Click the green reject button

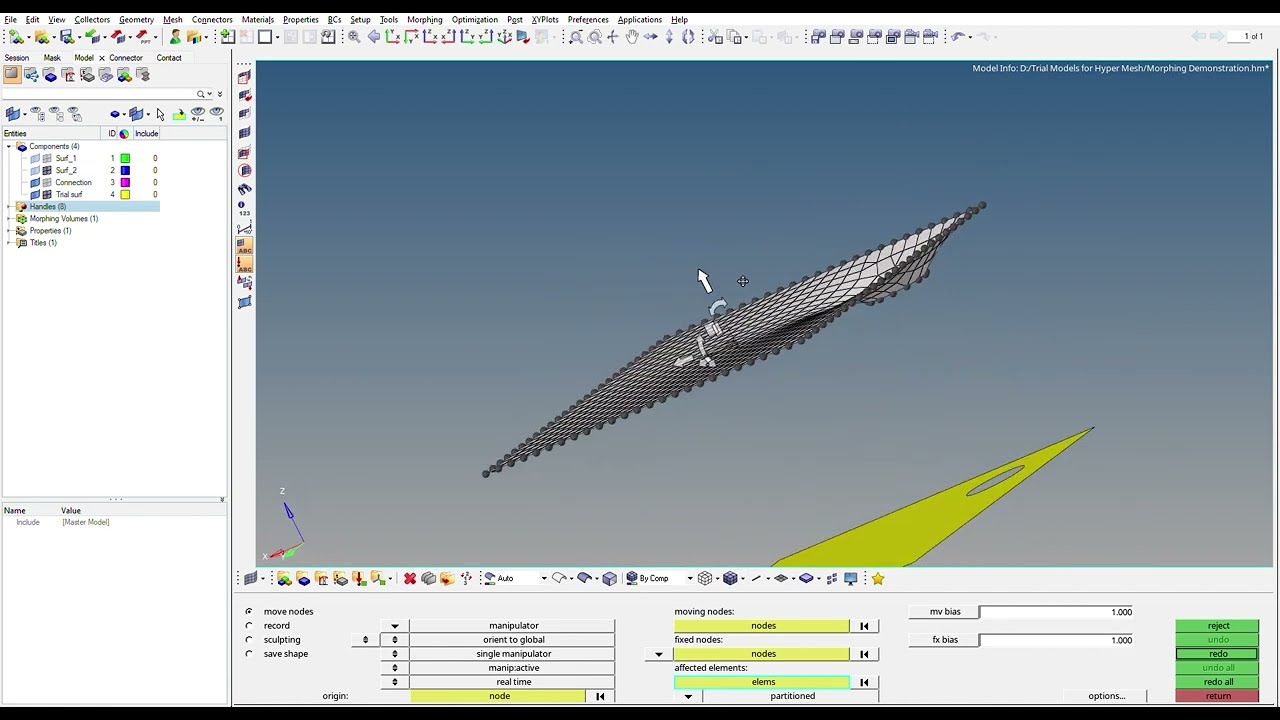[x=1217, y=626]
